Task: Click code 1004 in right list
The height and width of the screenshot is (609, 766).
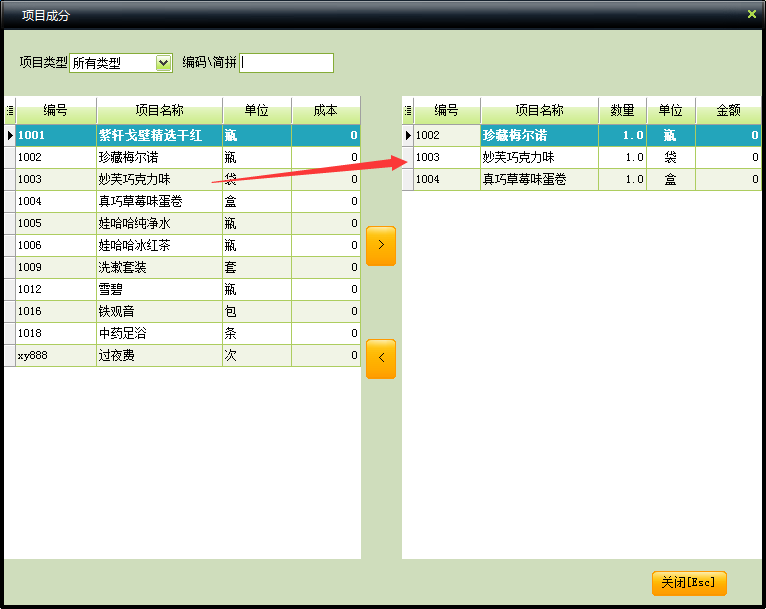Action: [x=447, y=179]
